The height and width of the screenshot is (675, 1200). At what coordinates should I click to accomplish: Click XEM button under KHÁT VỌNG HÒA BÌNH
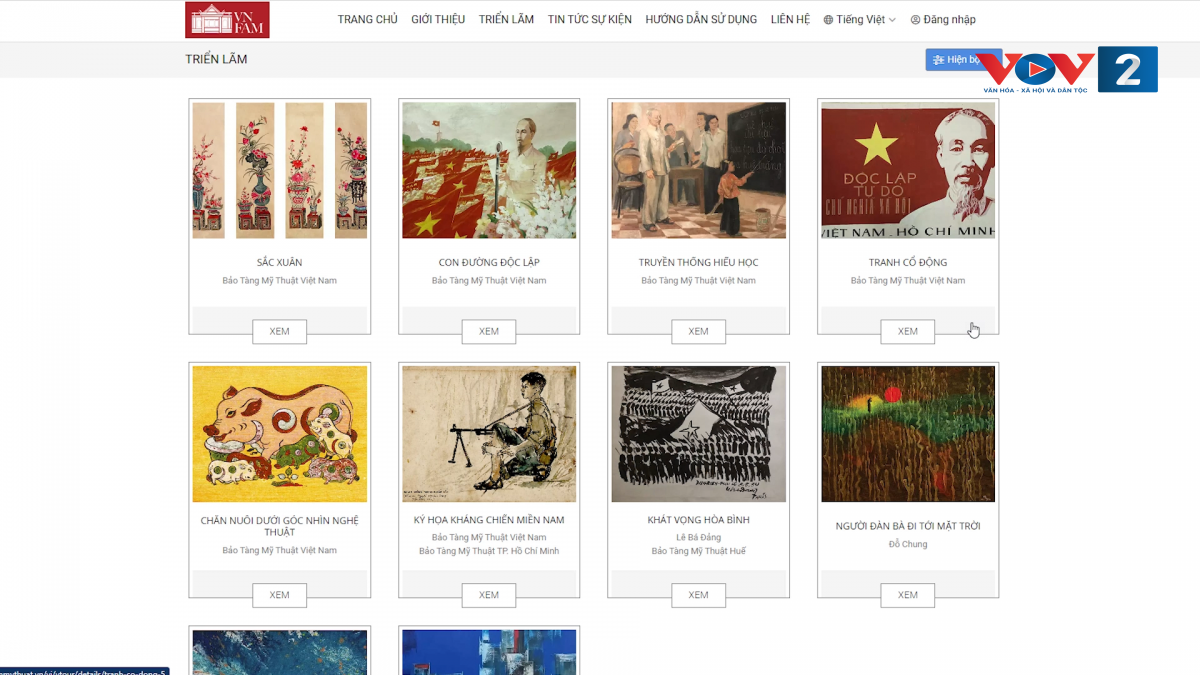pos(699,595)
